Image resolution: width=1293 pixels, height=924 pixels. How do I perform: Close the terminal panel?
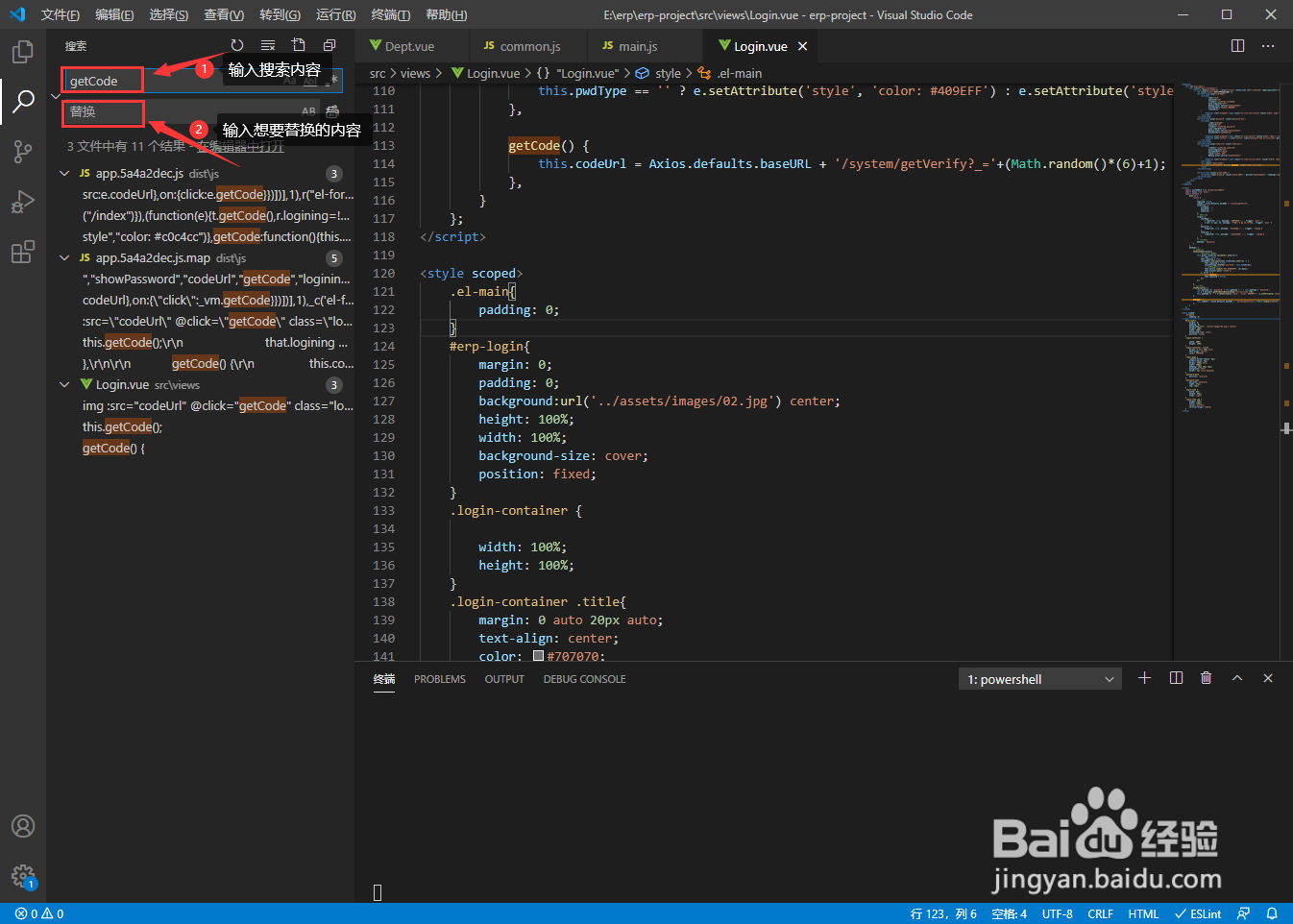[x=1268, y=678]
